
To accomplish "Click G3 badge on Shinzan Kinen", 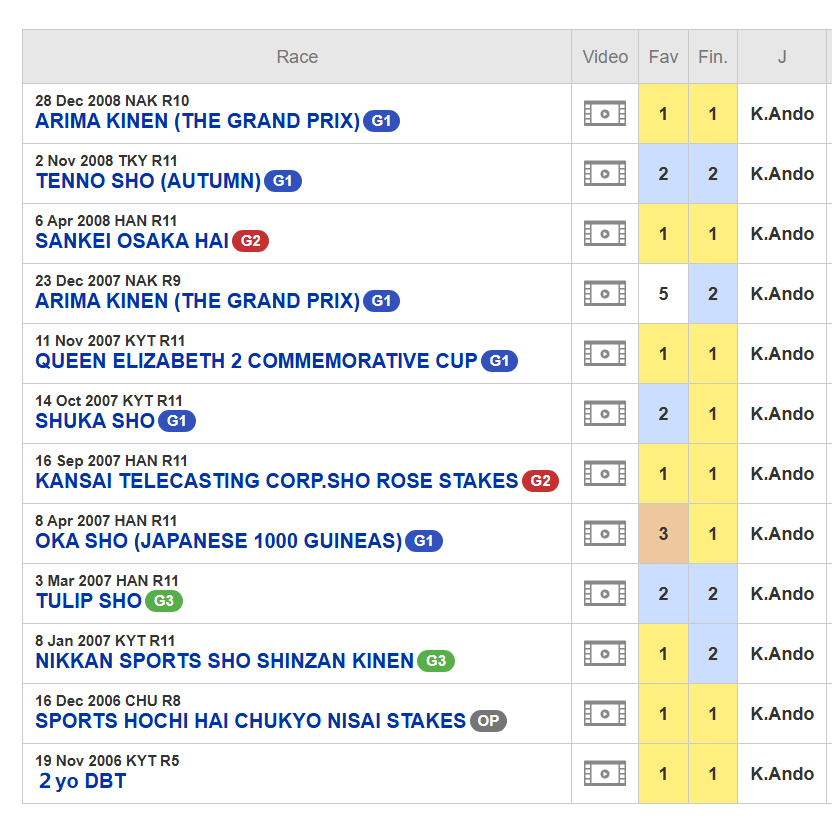I will tap(436, 661).
